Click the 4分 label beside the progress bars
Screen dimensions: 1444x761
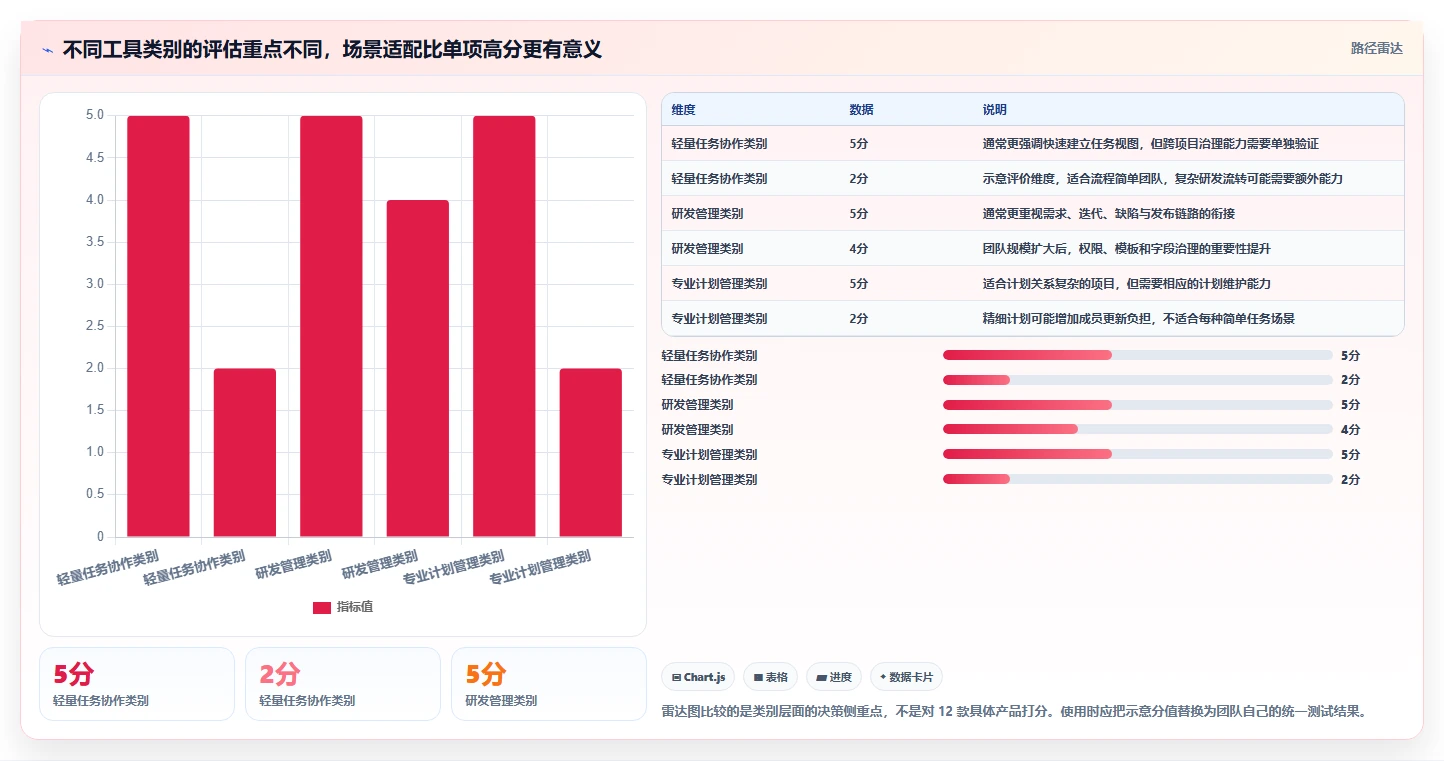tap(1351, 430)
